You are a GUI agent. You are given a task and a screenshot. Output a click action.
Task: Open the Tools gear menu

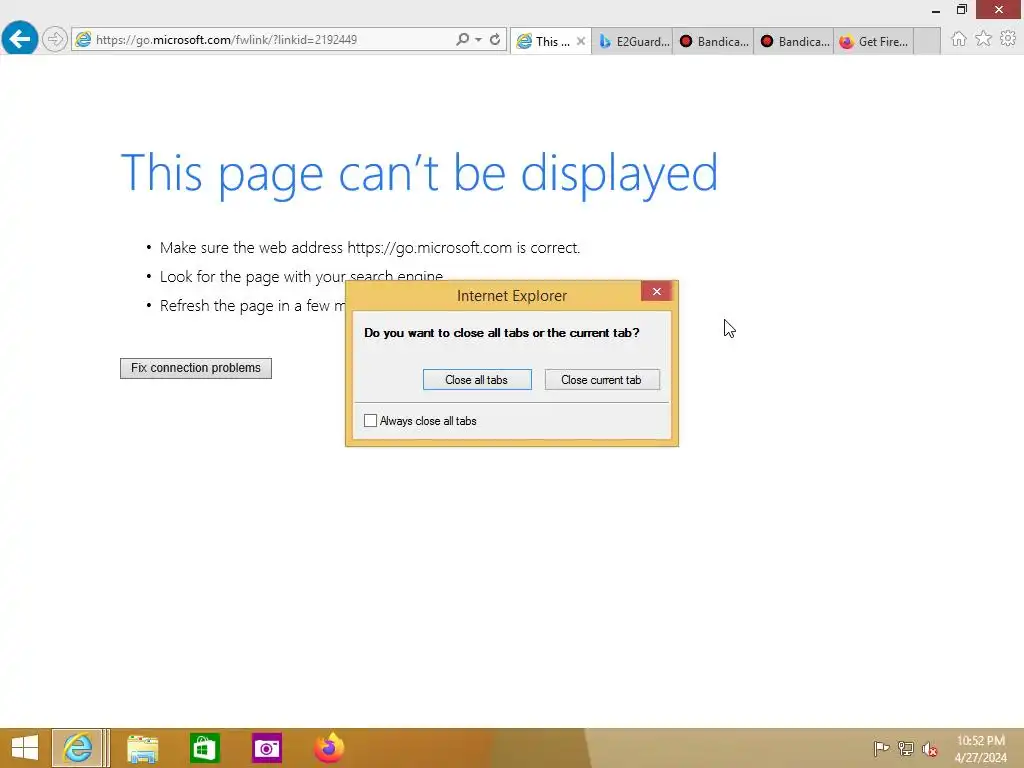coord(1008,39)
